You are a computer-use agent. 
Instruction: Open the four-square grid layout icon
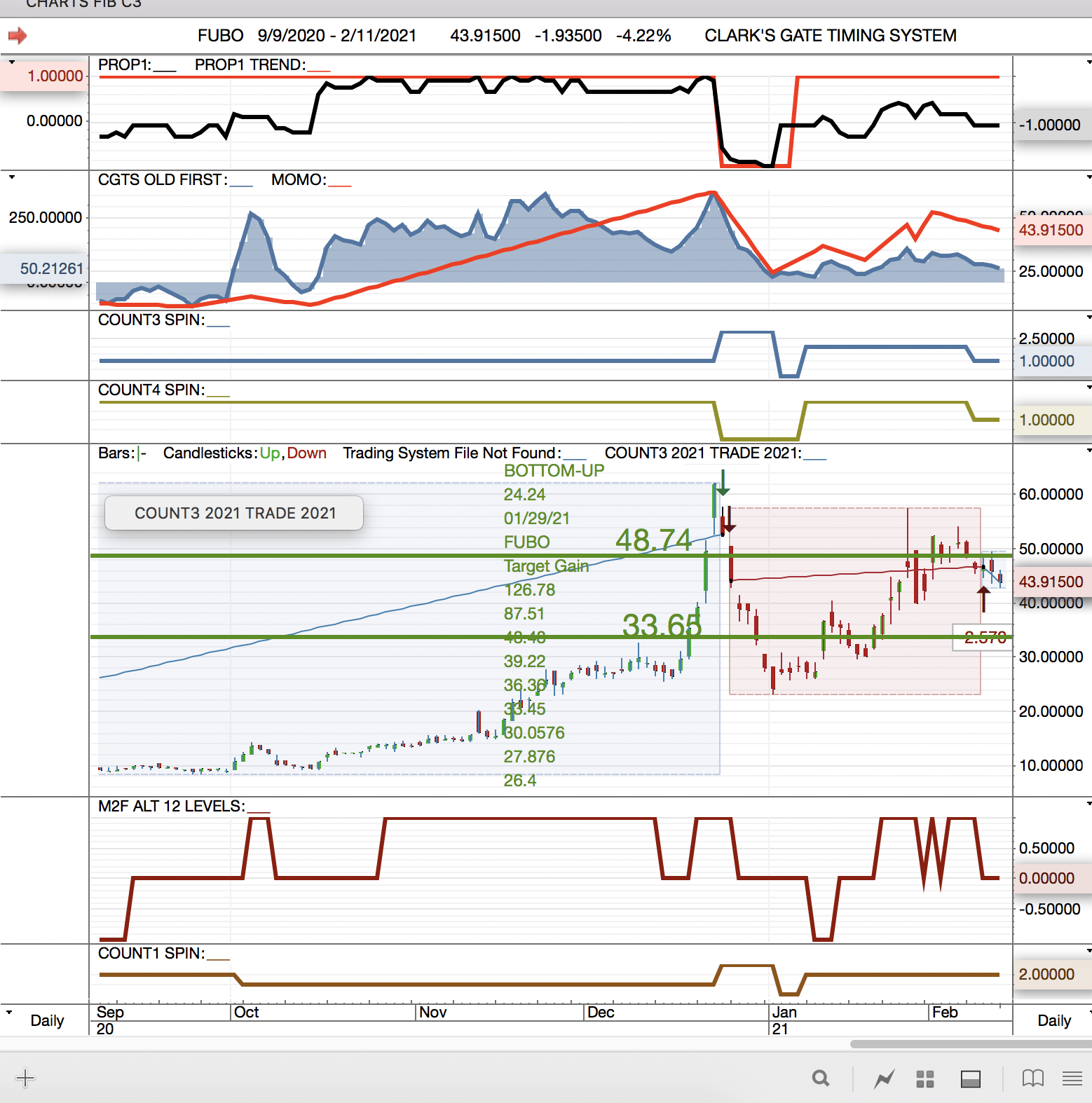[925, 1079]
